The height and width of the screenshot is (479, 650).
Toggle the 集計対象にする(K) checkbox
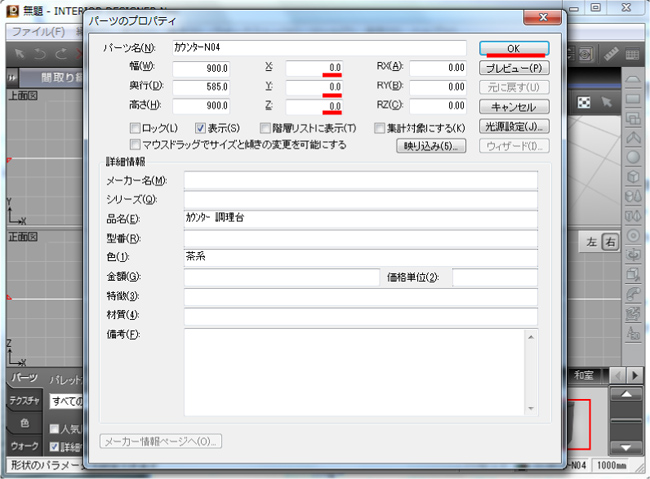coord(380,128)
